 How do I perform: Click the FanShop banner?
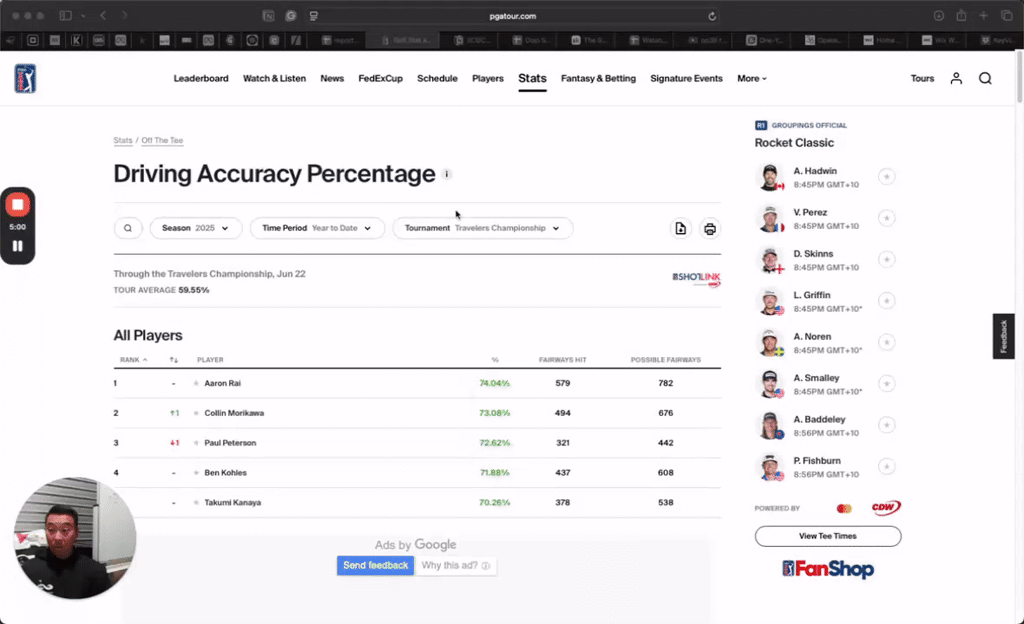coord(828,569)
